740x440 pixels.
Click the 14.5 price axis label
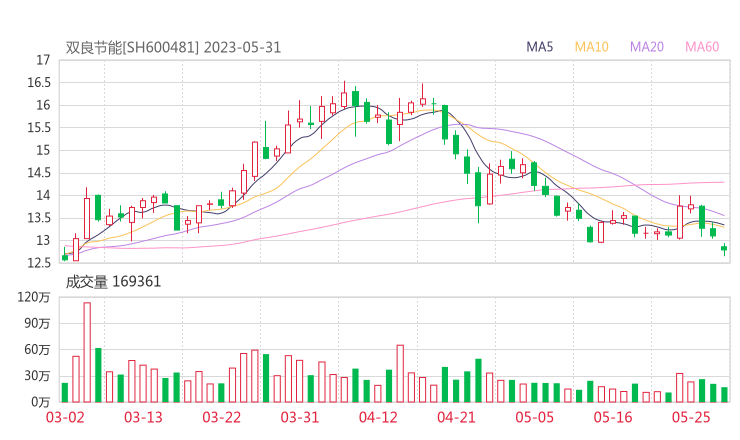tap(39, 173)
